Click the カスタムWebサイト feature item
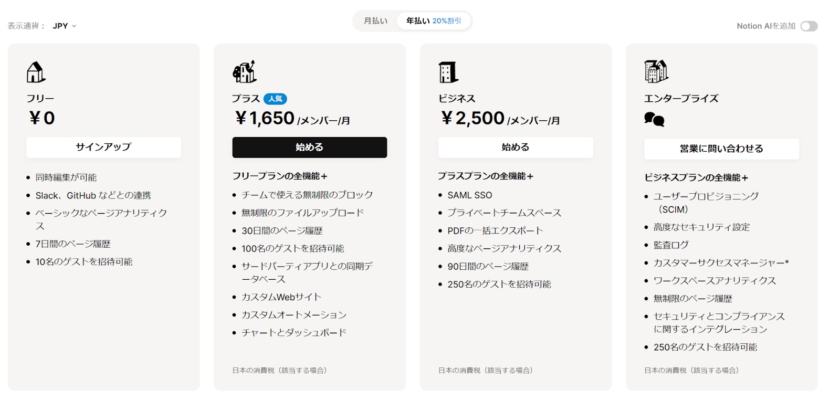The image size is (840, 400). [280, 297]
